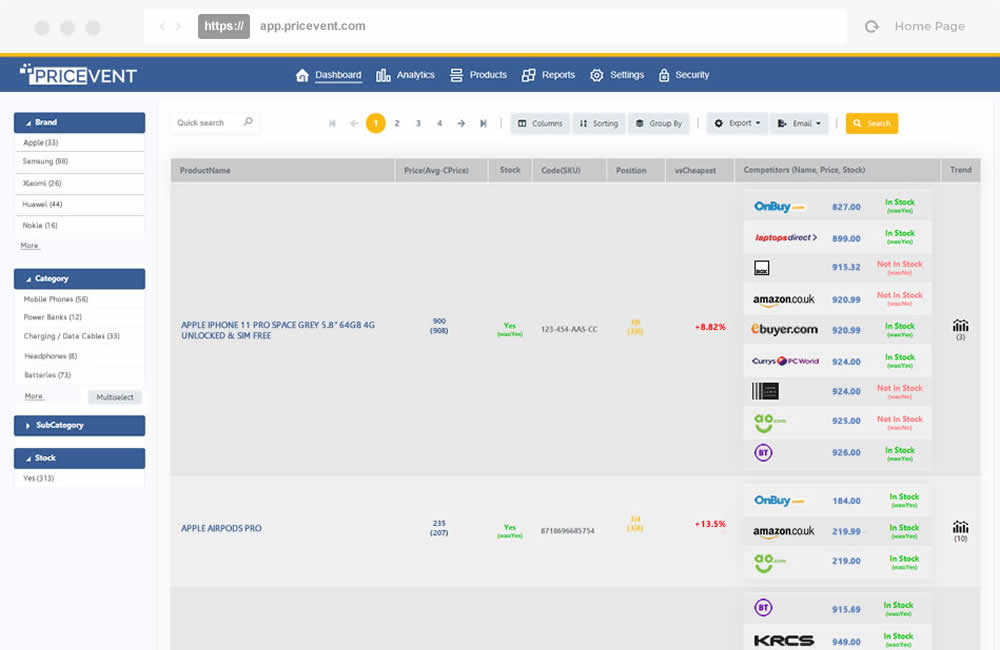The width and height of the screenshot is (1000, 650).
Task: Open trend chart for Apple AirPods Pro
Action: 960,527
